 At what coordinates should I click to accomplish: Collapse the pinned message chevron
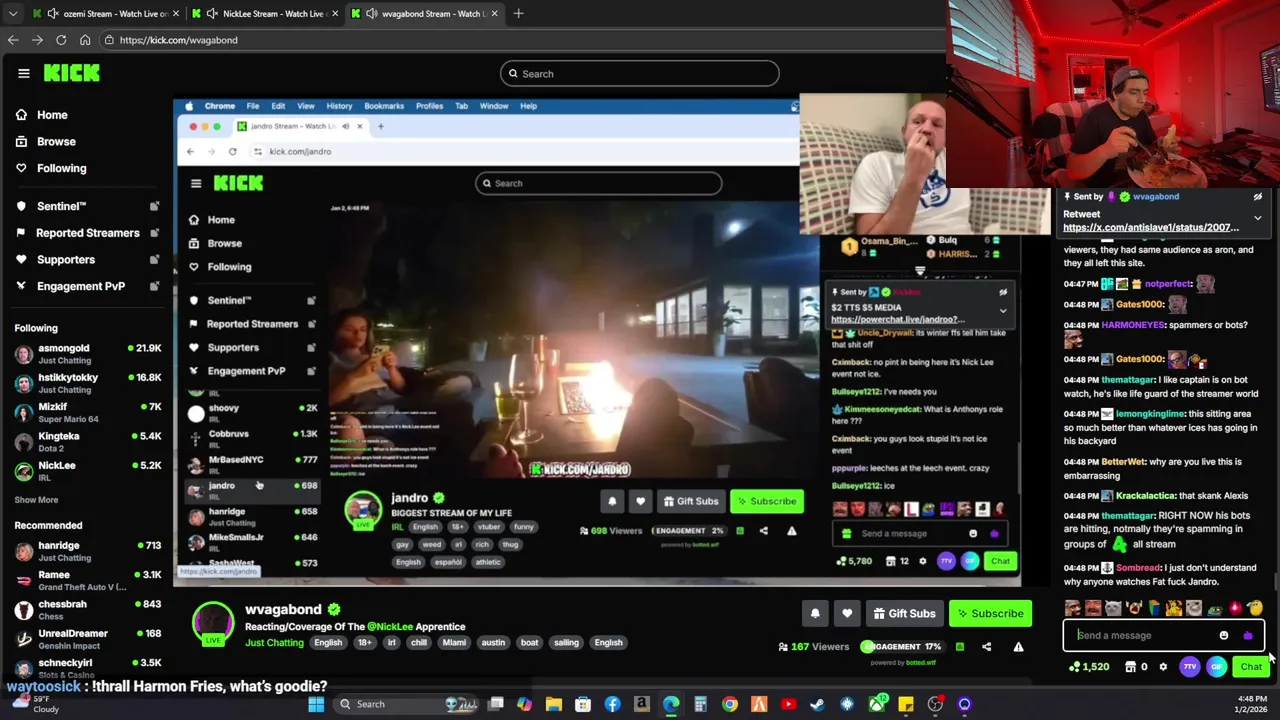click(1257, 218)
